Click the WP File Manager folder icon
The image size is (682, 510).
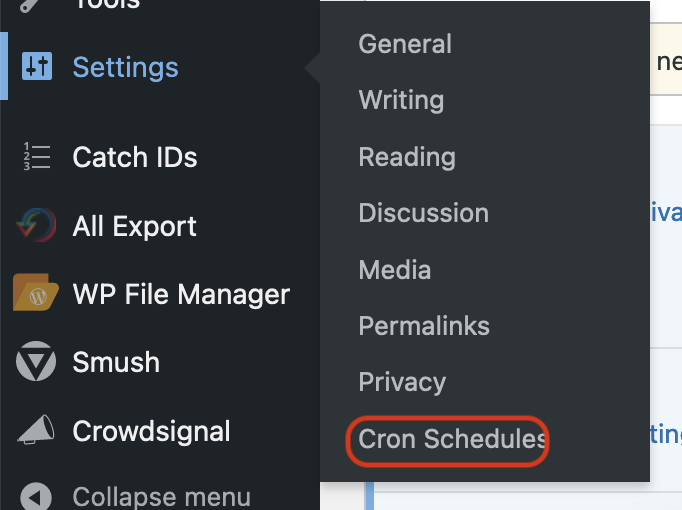click(36, 292)
